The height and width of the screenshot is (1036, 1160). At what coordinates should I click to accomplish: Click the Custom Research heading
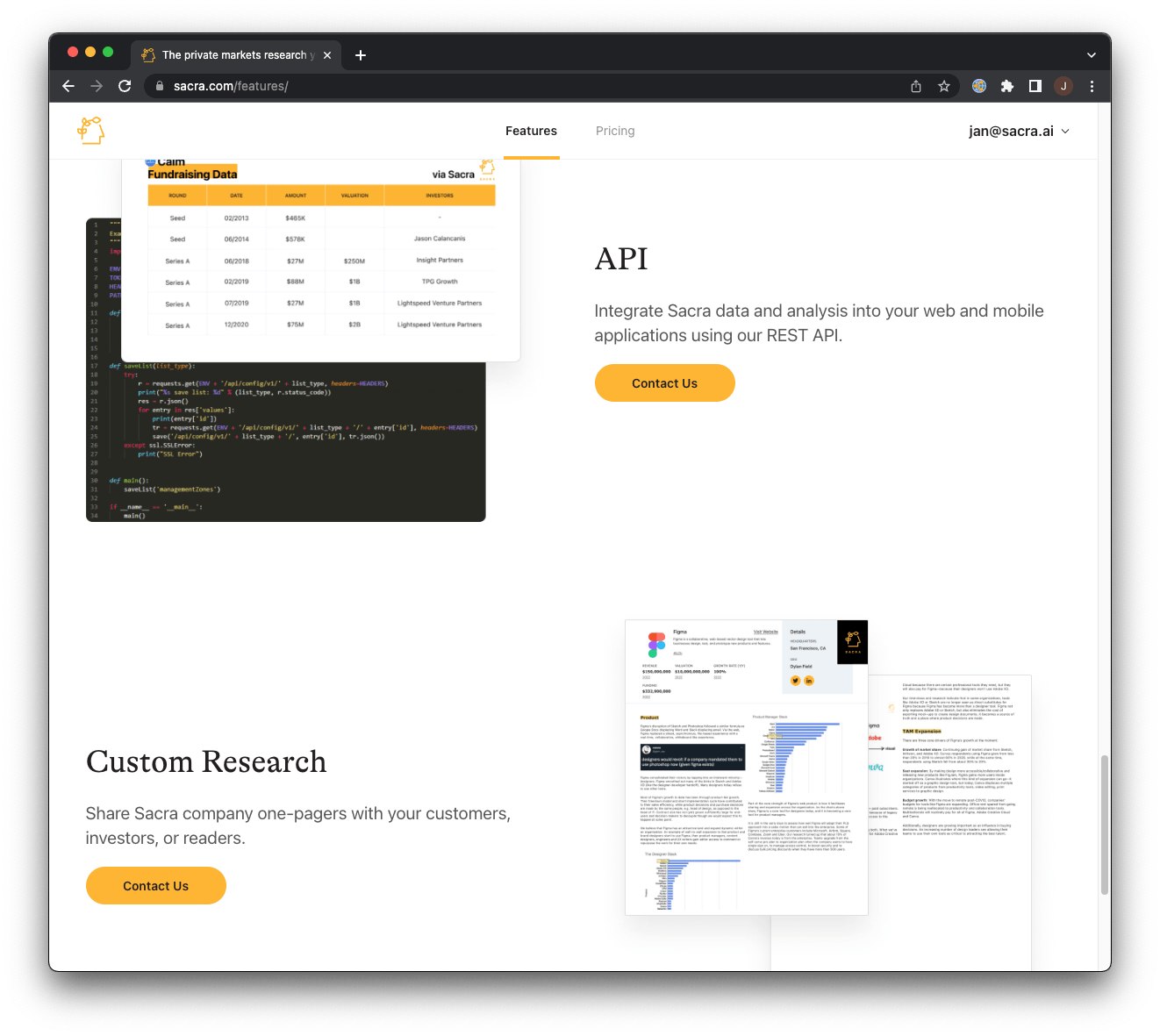click(206, 761)
